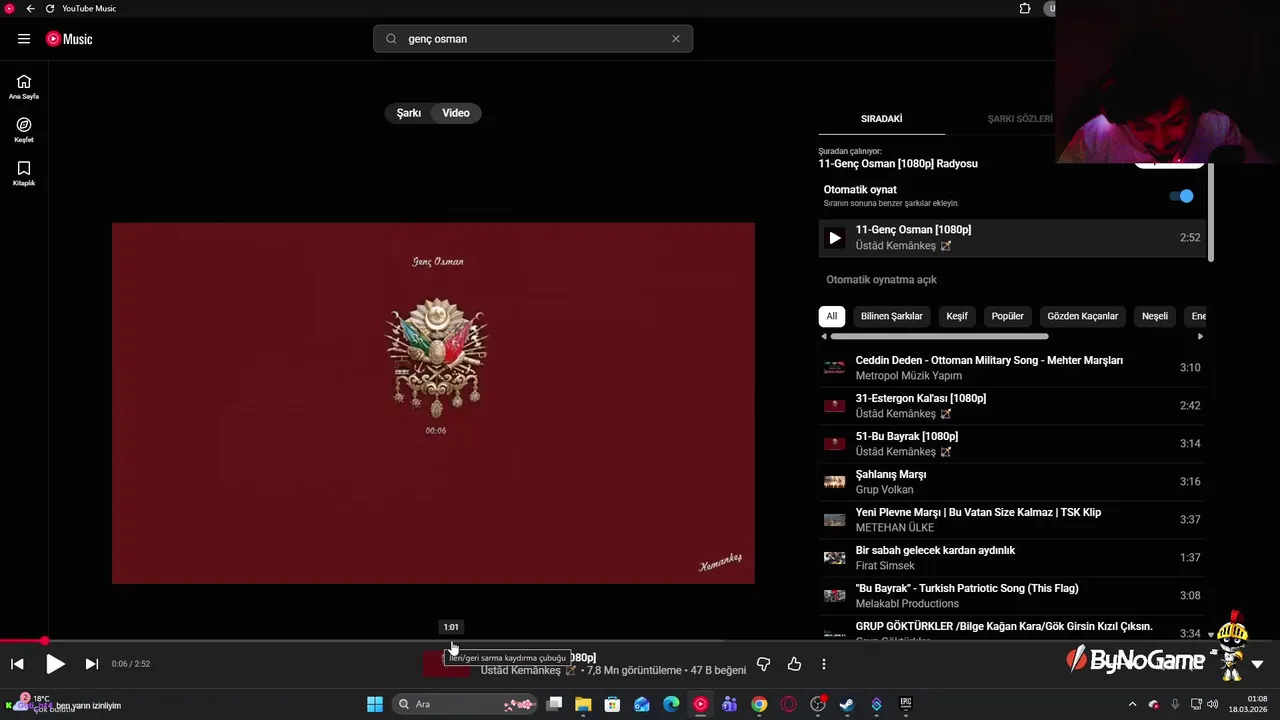The height and width of the screenshot is (720, 1280).
Task: Select the All filter chip
Action: (831, 316)
